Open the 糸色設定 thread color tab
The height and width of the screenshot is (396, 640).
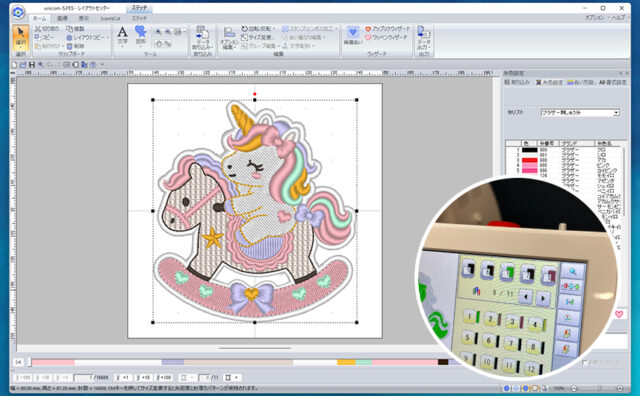[x=549, y=82]
